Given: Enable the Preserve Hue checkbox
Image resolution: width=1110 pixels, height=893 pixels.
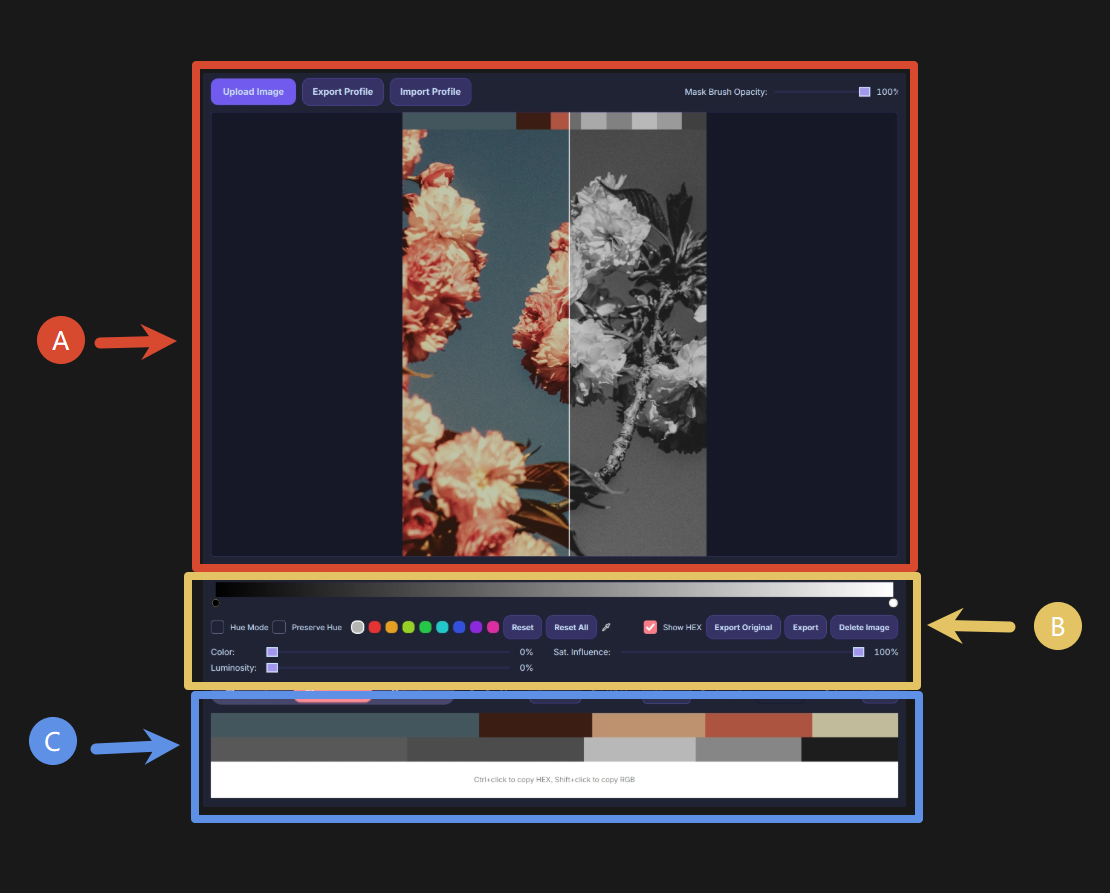Looking at the screenshot, I should tap(280, 627).
